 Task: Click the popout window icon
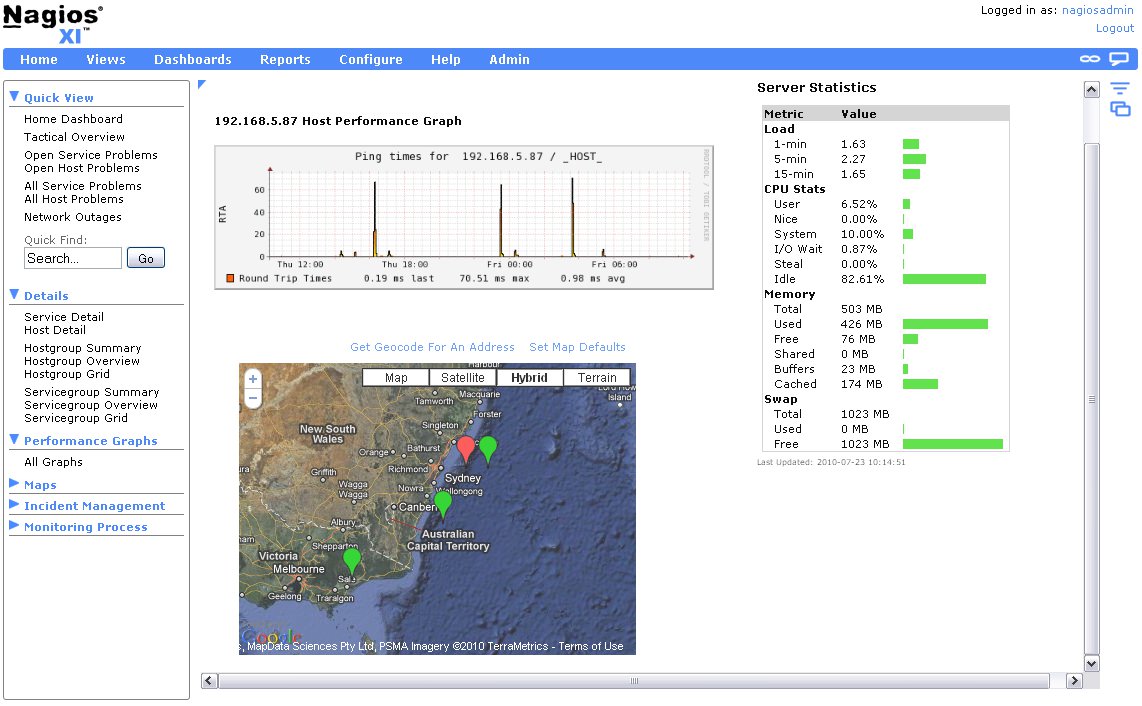pyautogui.click(x=1120, y=109)
